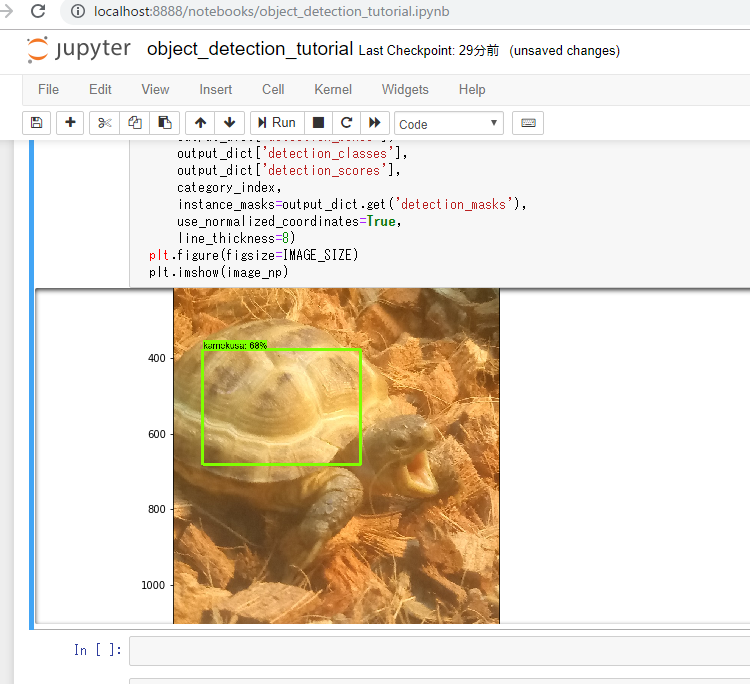Reload the browser page

38,11
